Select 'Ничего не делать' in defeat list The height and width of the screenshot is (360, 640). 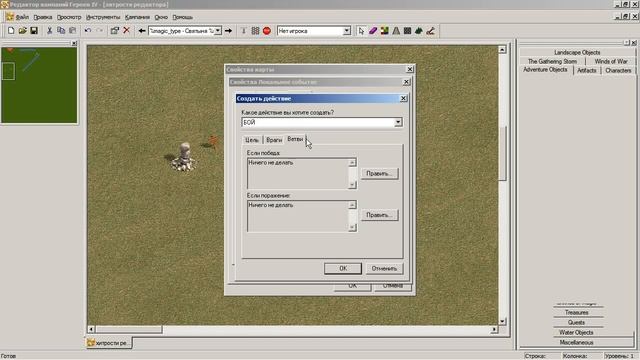[x=271, y=205]
